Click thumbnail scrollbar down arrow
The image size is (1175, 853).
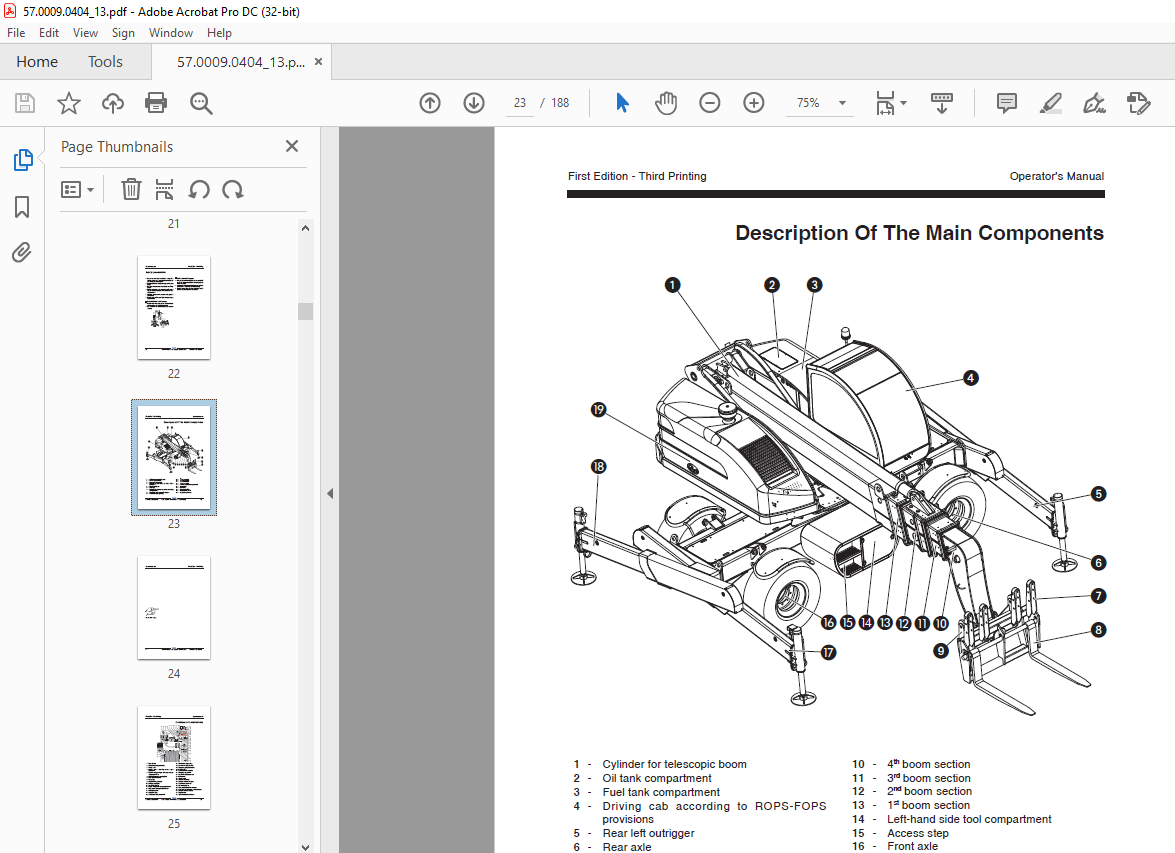click(305, 847)
